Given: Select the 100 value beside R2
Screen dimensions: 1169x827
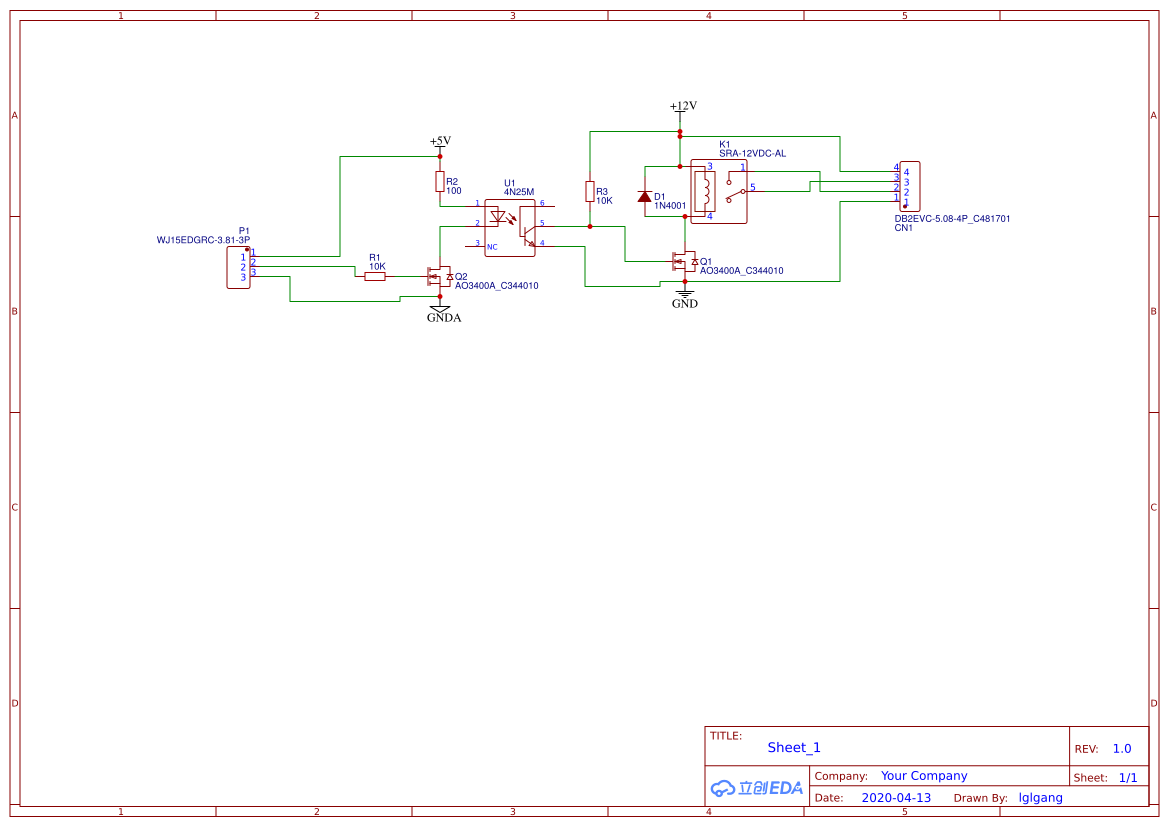Looking at the screenshot, I should pos(453,191).
